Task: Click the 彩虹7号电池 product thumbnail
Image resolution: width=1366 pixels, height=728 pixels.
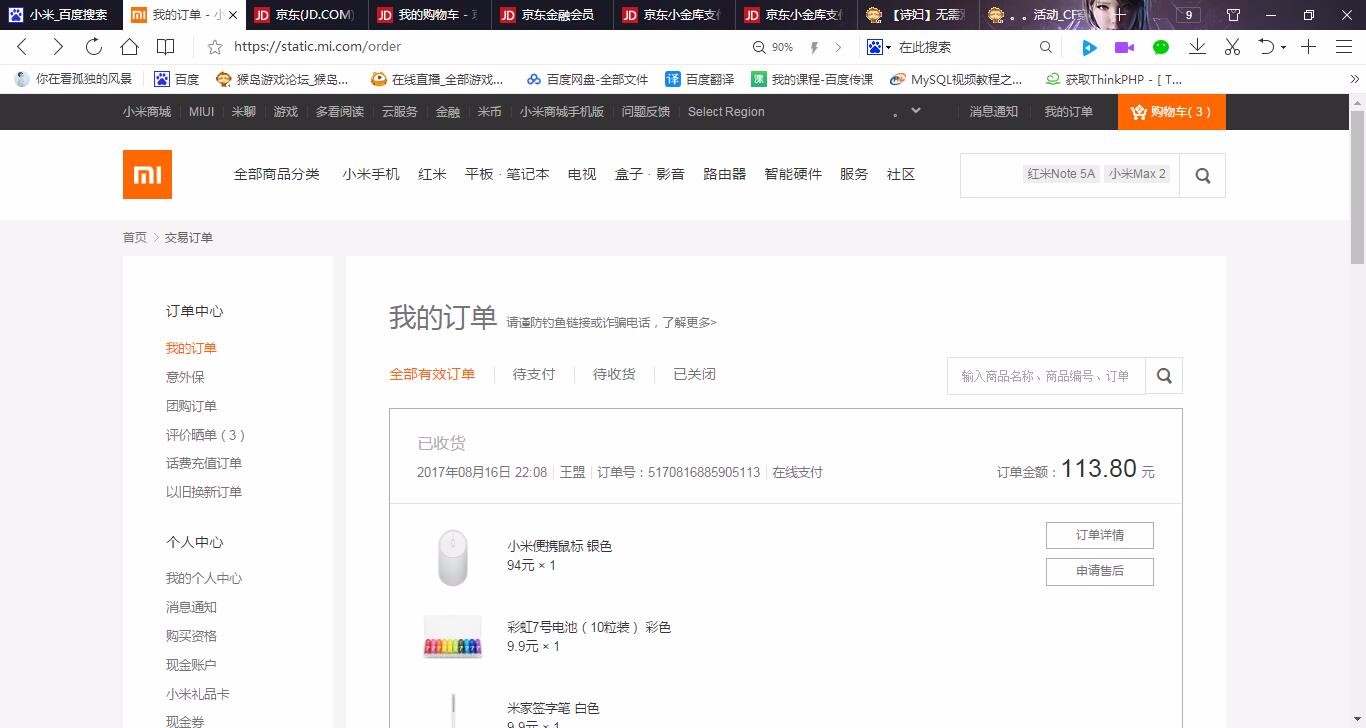Action: (x=452, y=637)
